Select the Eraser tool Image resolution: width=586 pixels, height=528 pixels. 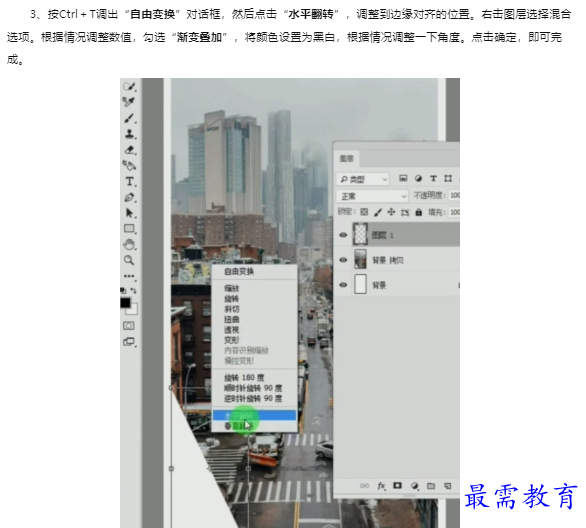130,150
